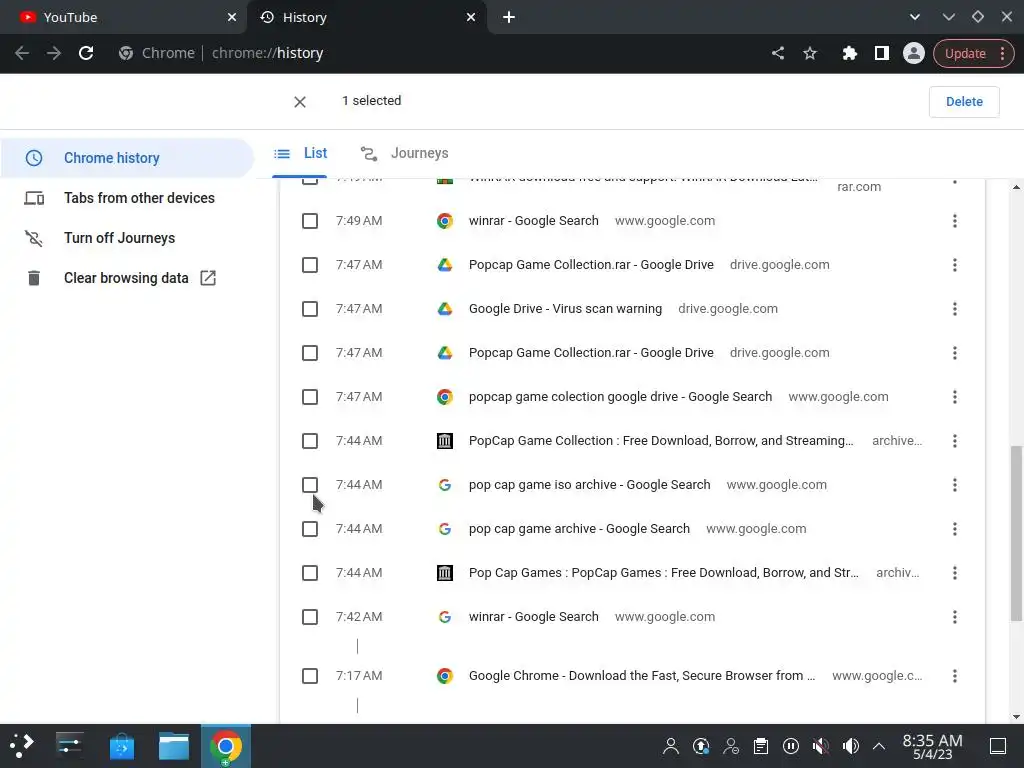Open a new tab with plus

509,17
